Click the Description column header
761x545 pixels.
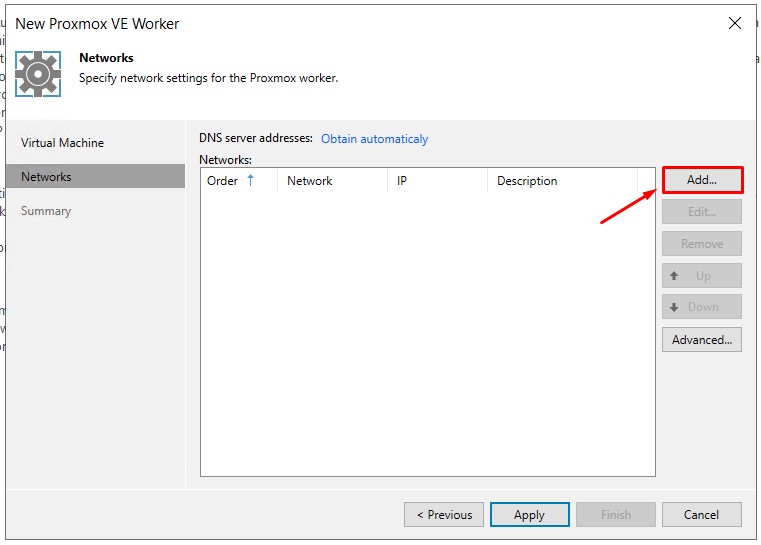[527, 181]
